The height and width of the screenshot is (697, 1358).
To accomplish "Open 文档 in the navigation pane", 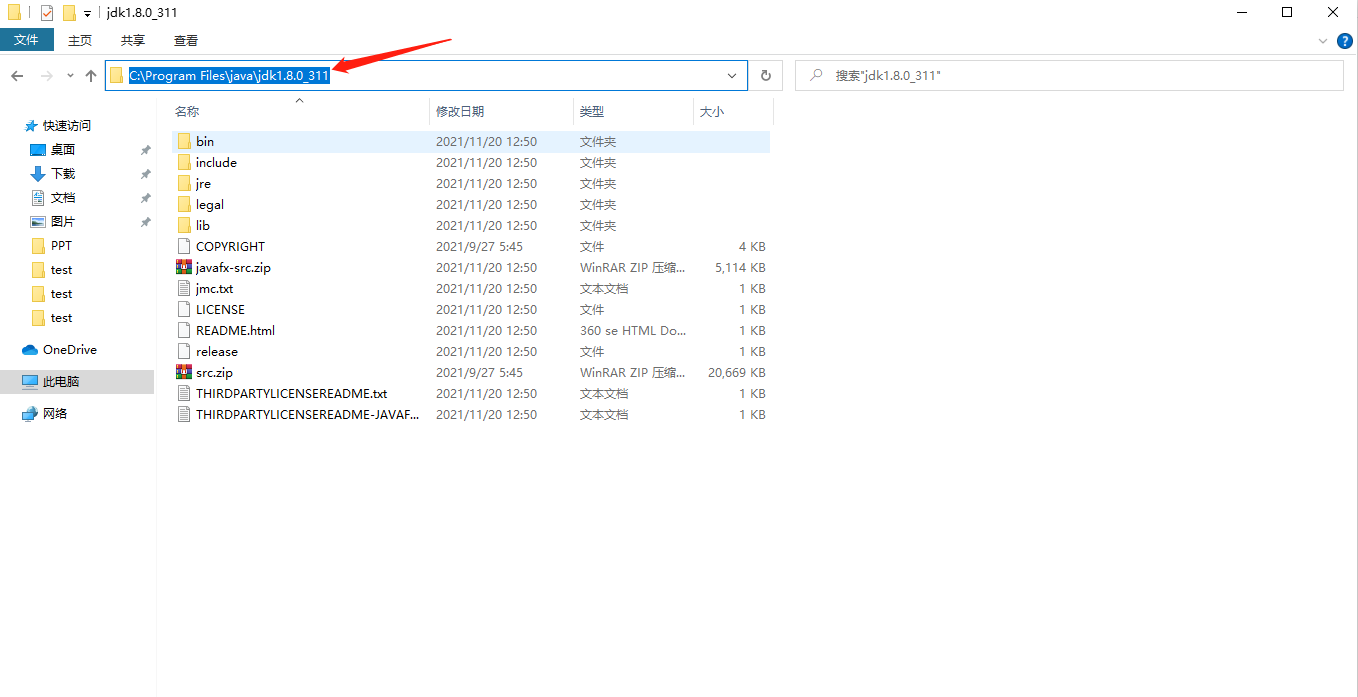I will pos(63,198).
